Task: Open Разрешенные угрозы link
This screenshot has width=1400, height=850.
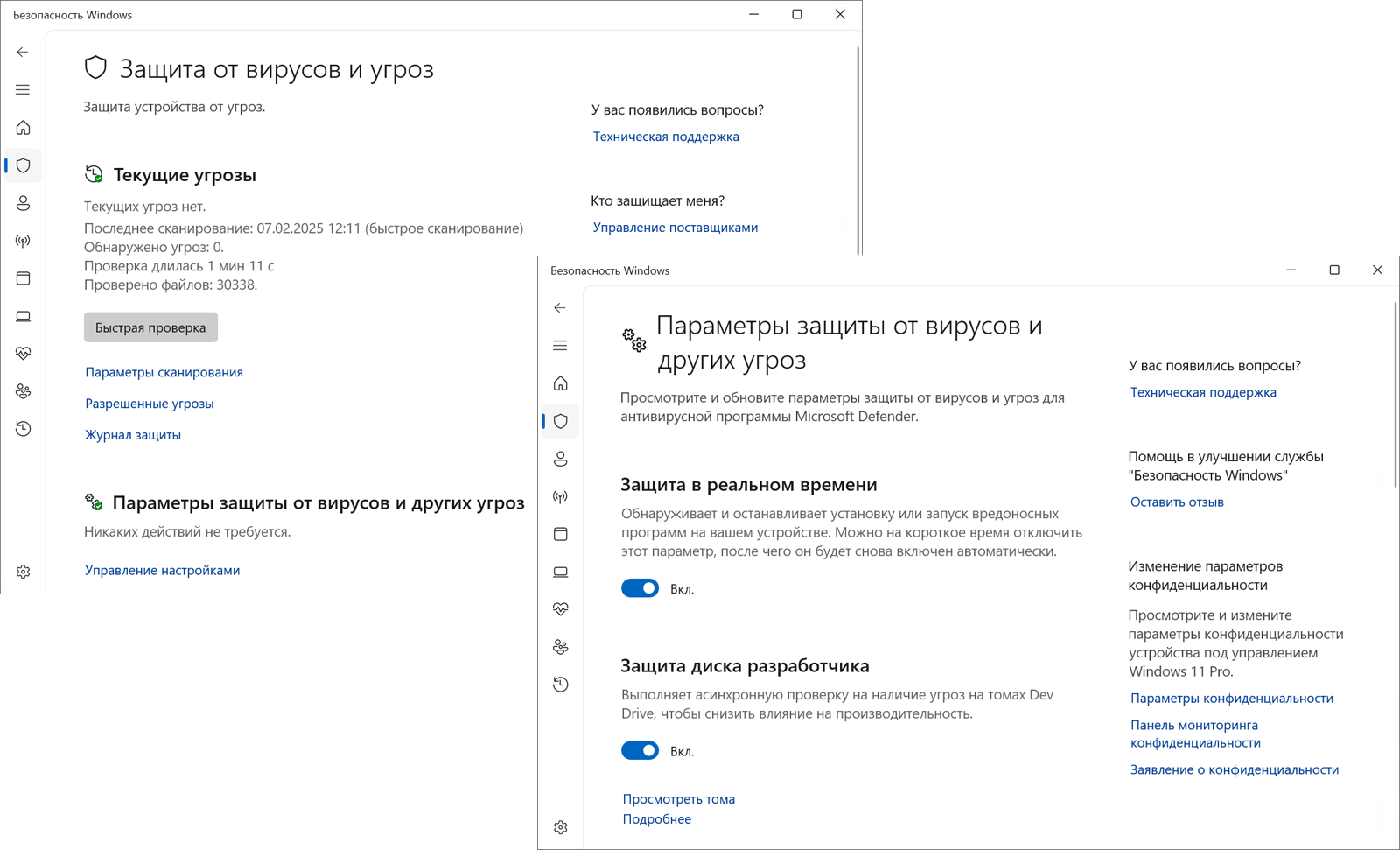Action: [150, 404]
